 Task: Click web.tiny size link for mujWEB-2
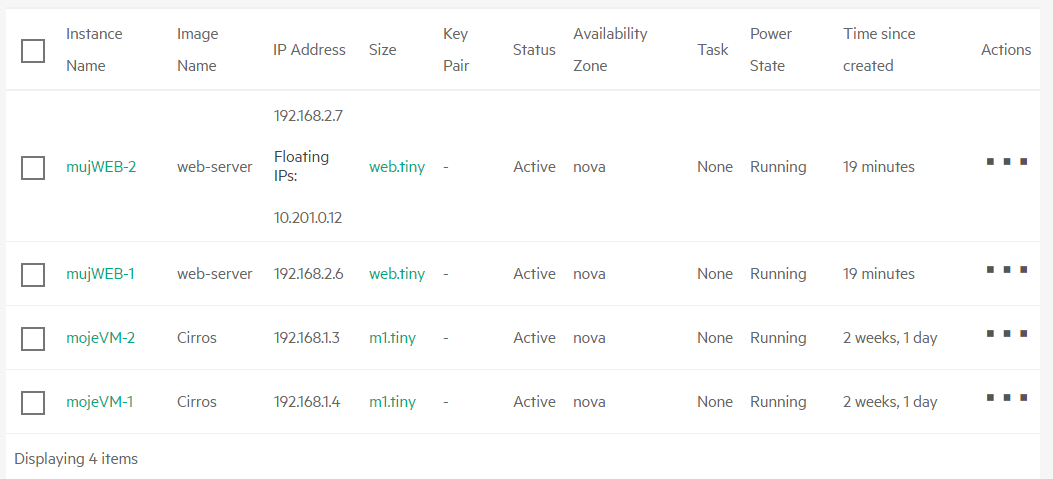tap(397, 167)
